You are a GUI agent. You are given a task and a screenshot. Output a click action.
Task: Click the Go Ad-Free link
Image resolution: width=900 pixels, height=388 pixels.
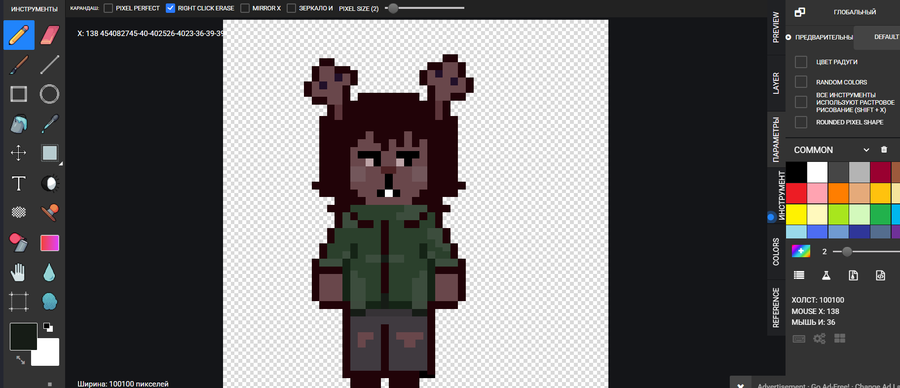click(x=832, y=386)
